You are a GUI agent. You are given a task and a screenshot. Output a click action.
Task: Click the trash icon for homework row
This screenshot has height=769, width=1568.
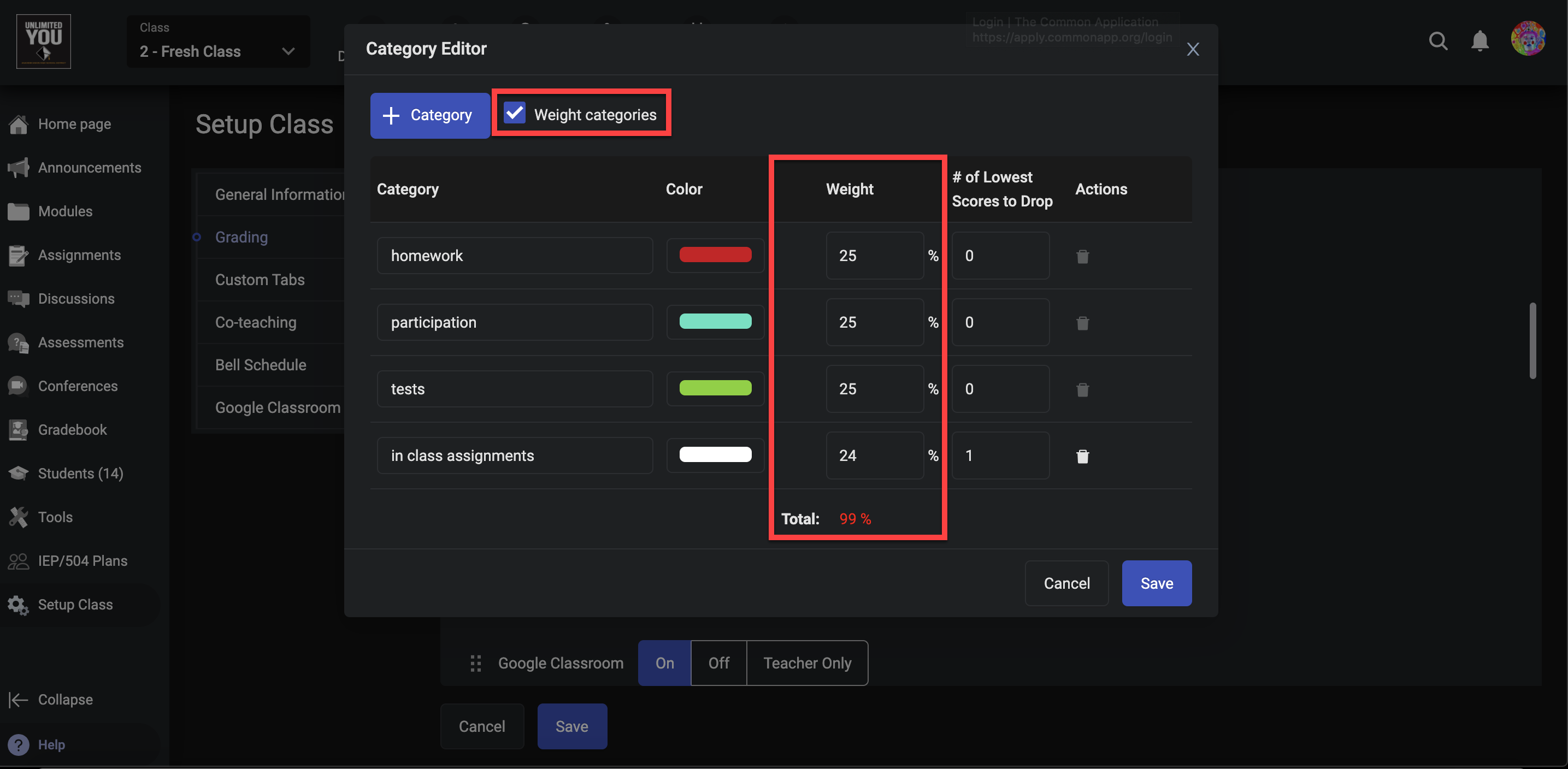tap(1082, 256)
